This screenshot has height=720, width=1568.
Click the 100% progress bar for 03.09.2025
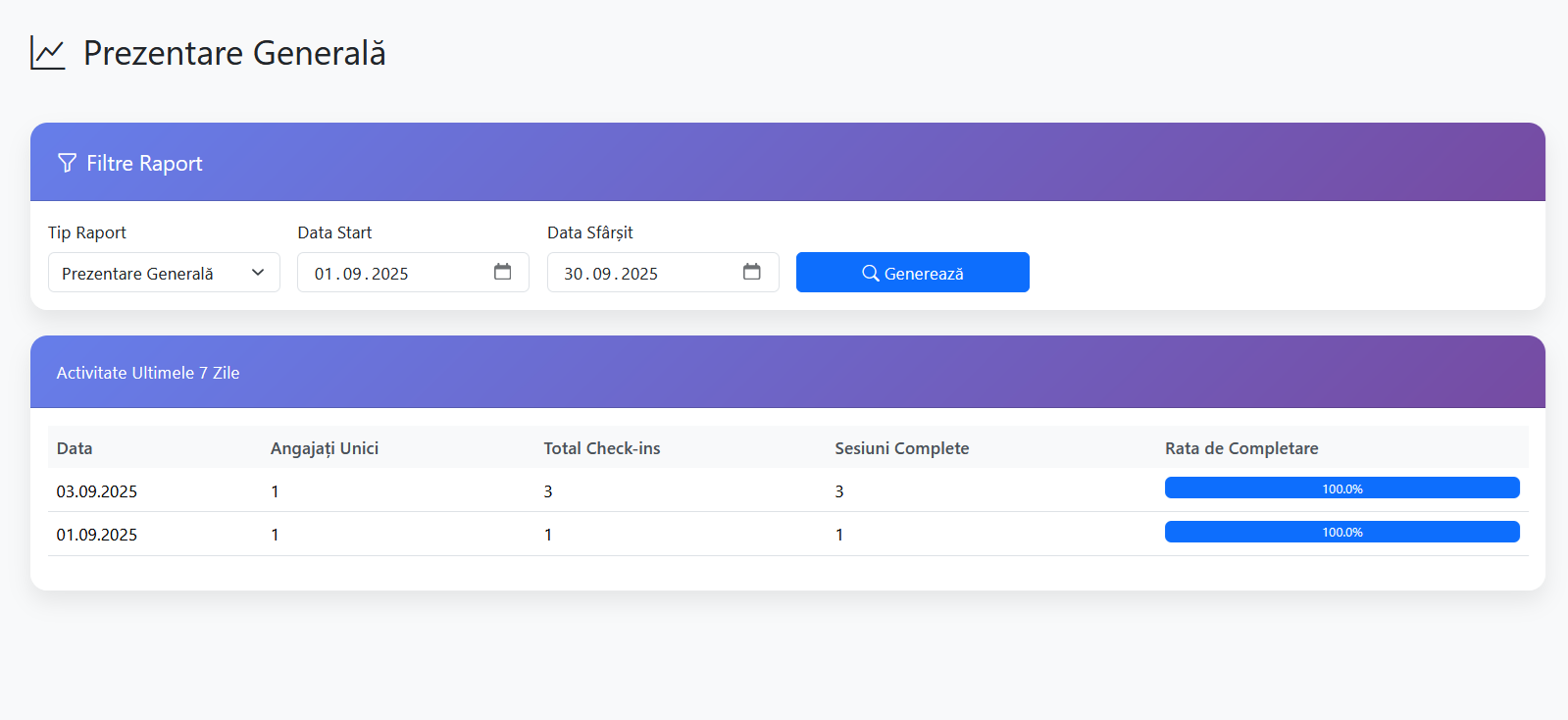1341,489
